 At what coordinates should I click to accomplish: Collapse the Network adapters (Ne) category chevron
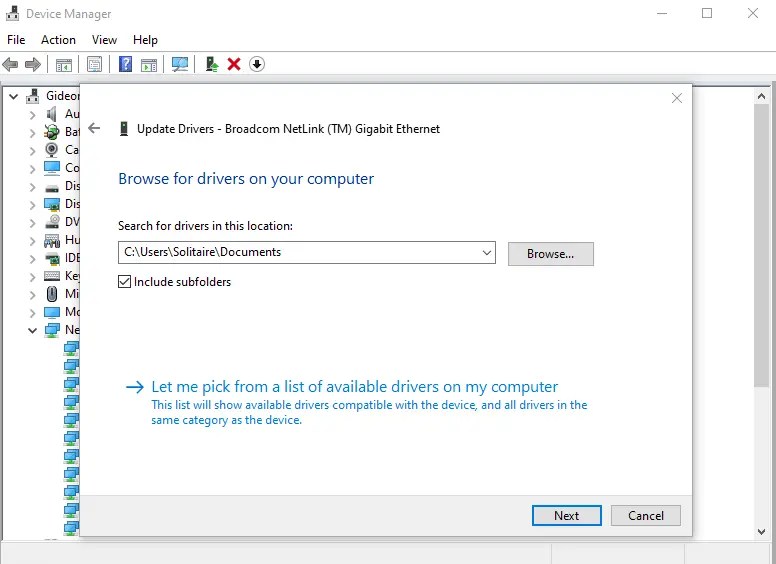32,330
